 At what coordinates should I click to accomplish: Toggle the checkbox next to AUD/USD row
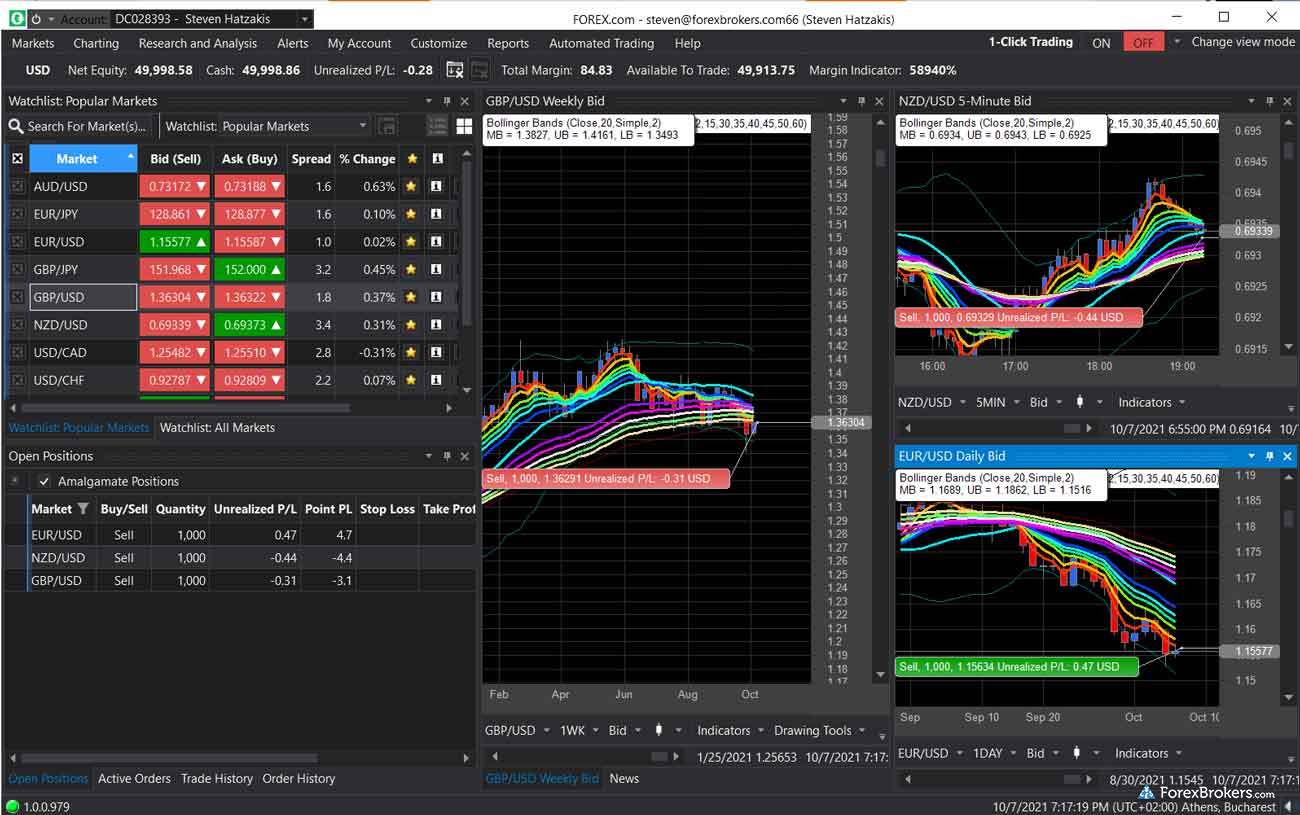pyautogui.click(x=17, y=186)
